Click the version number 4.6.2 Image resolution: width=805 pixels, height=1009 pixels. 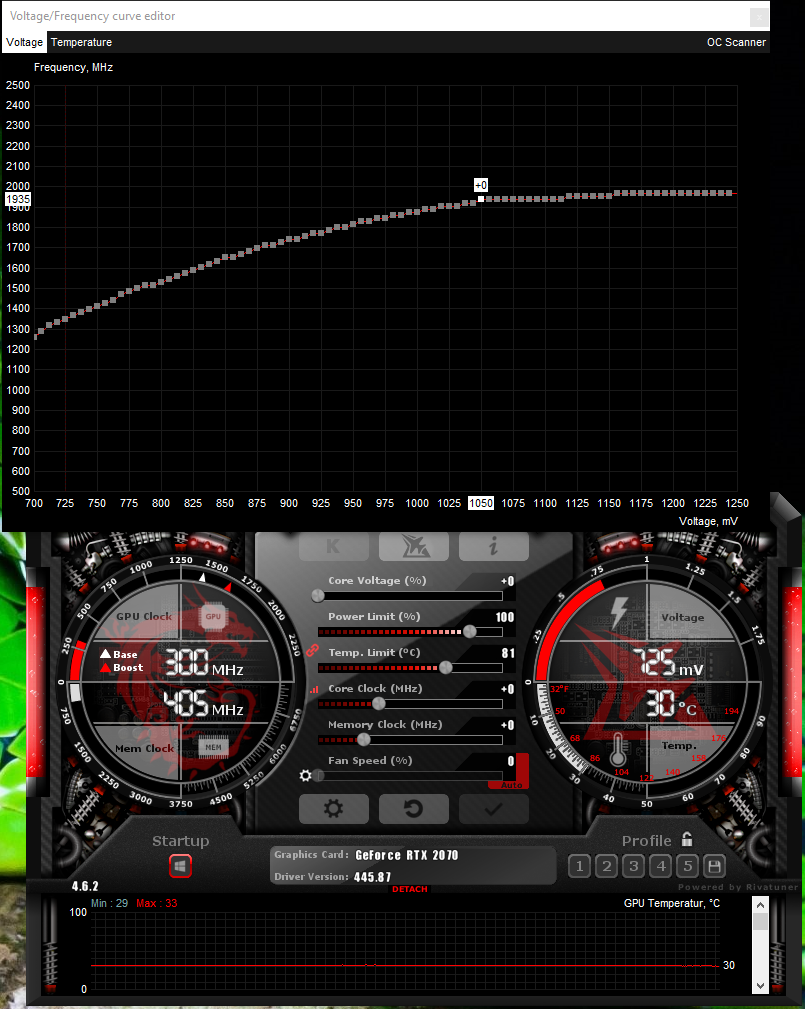85,887
